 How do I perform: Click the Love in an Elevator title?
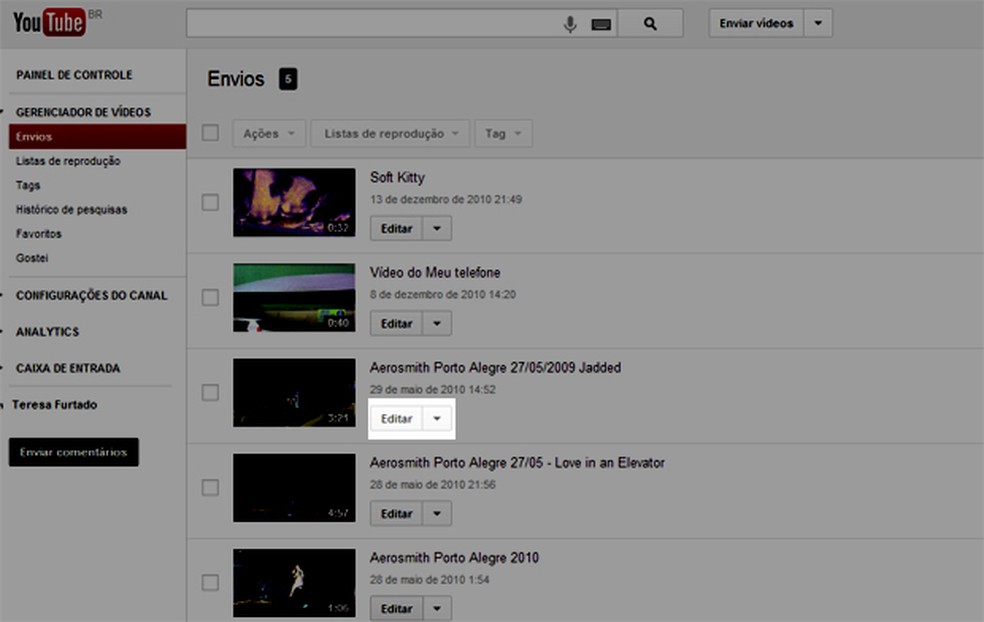click(517, 463)
